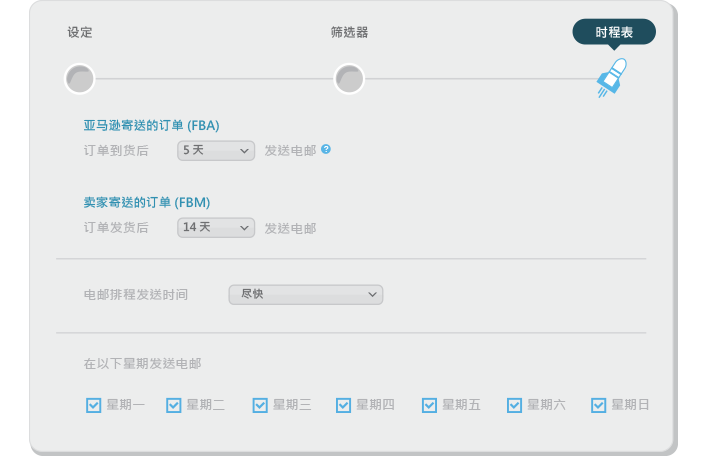Uncheck the 星期五 checkbox

coord(429,405)
